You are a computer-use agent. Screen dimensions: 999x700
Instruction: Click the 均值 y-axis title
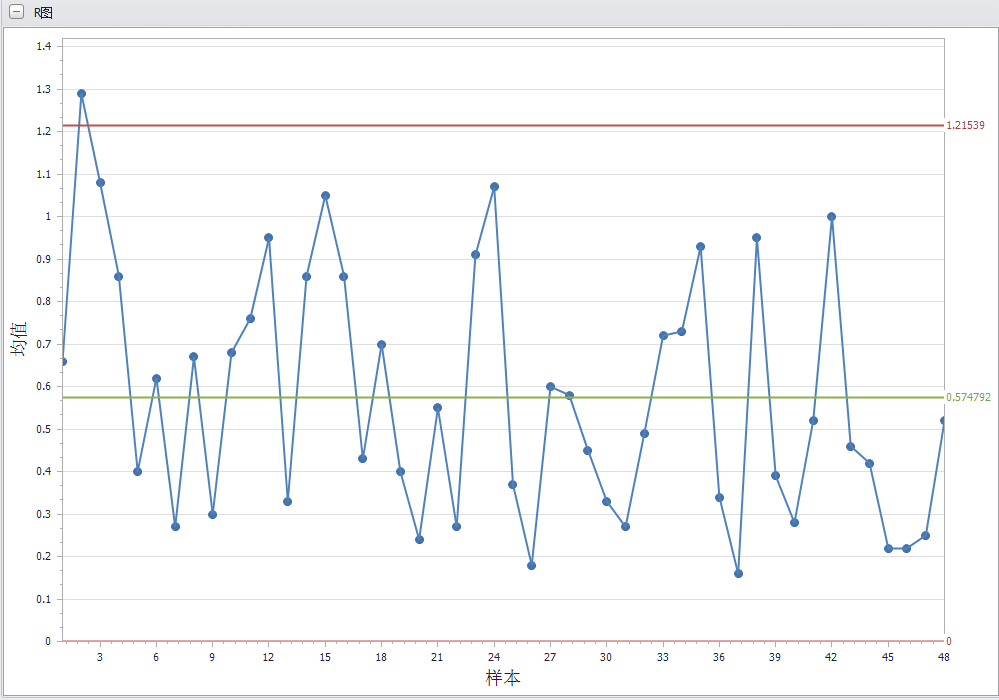(19, 340)
